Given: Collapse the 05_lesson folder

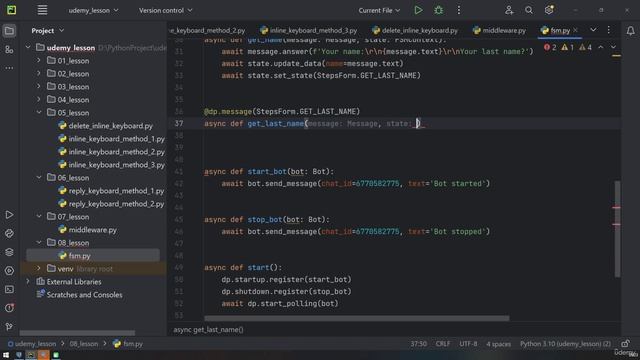Looking at the screenshot, I should 39,113.
